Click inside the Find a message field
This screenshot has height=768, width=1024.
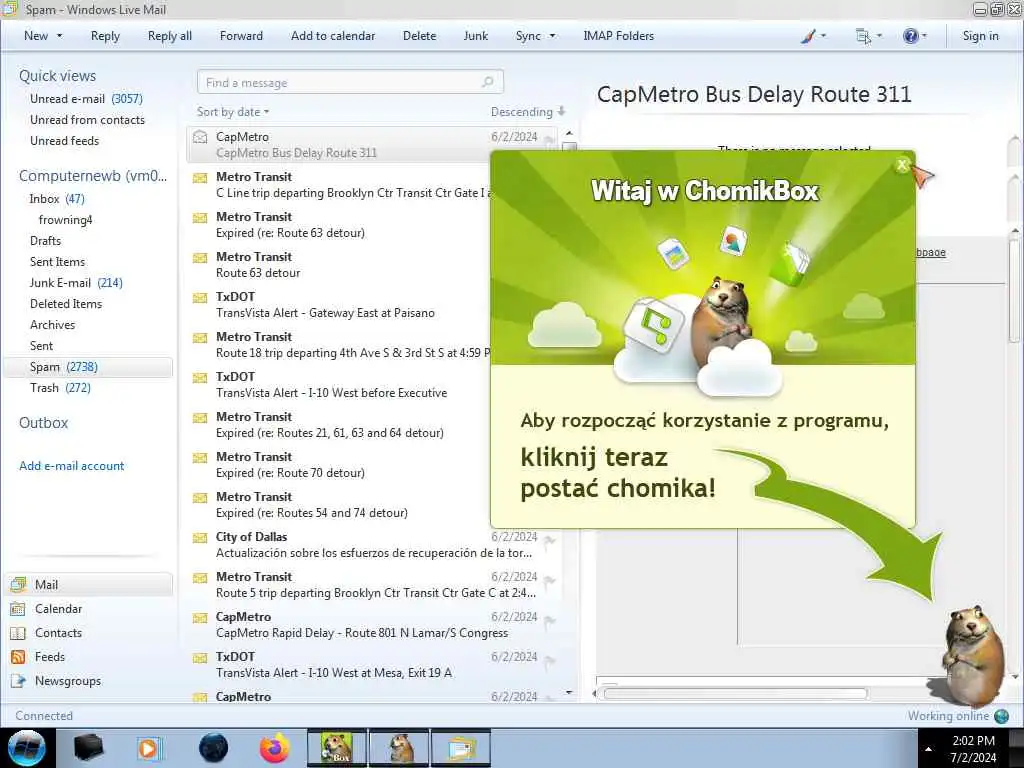350,82
